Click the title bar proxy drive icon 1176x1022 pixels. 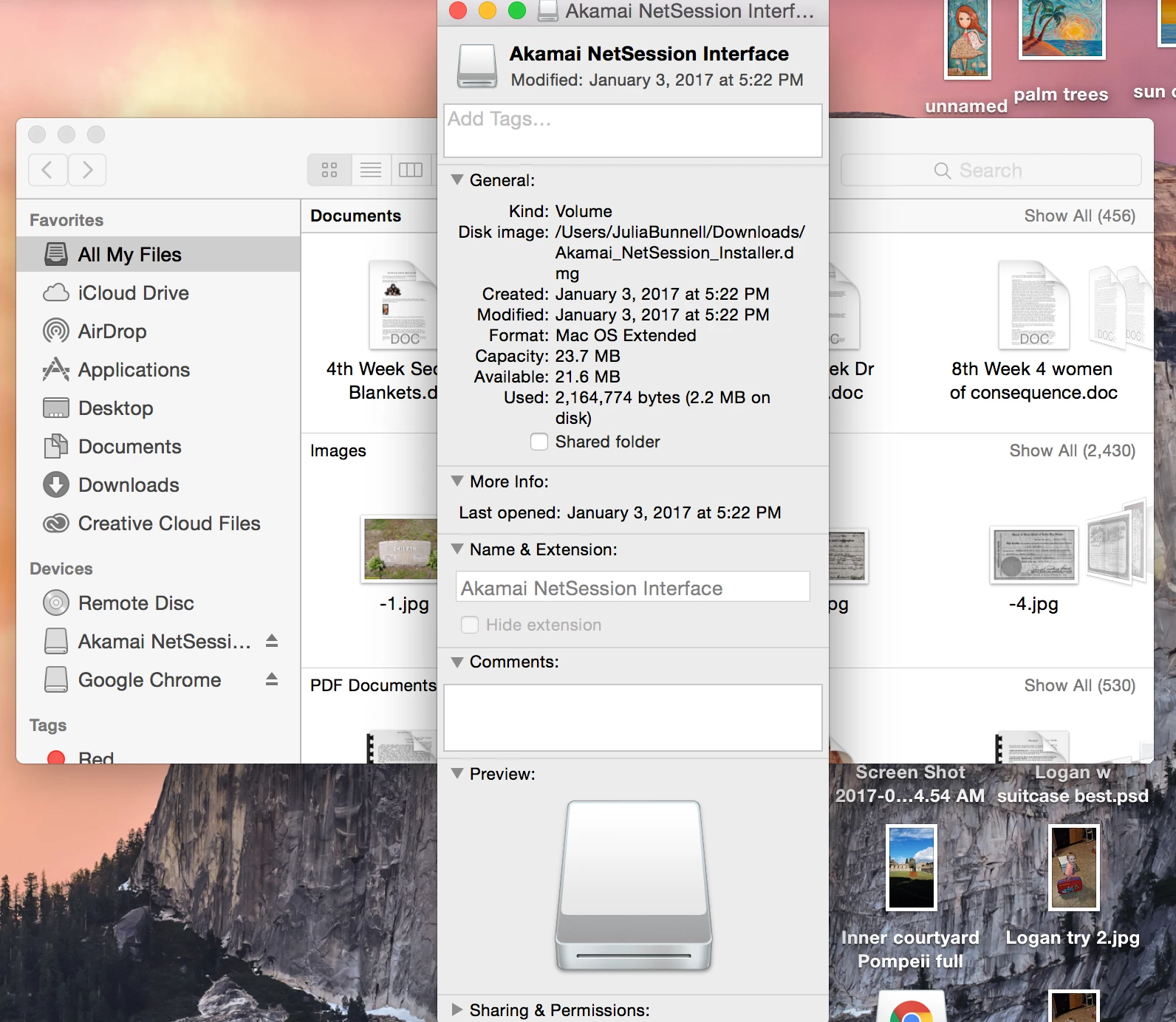(x=547, y=10)
